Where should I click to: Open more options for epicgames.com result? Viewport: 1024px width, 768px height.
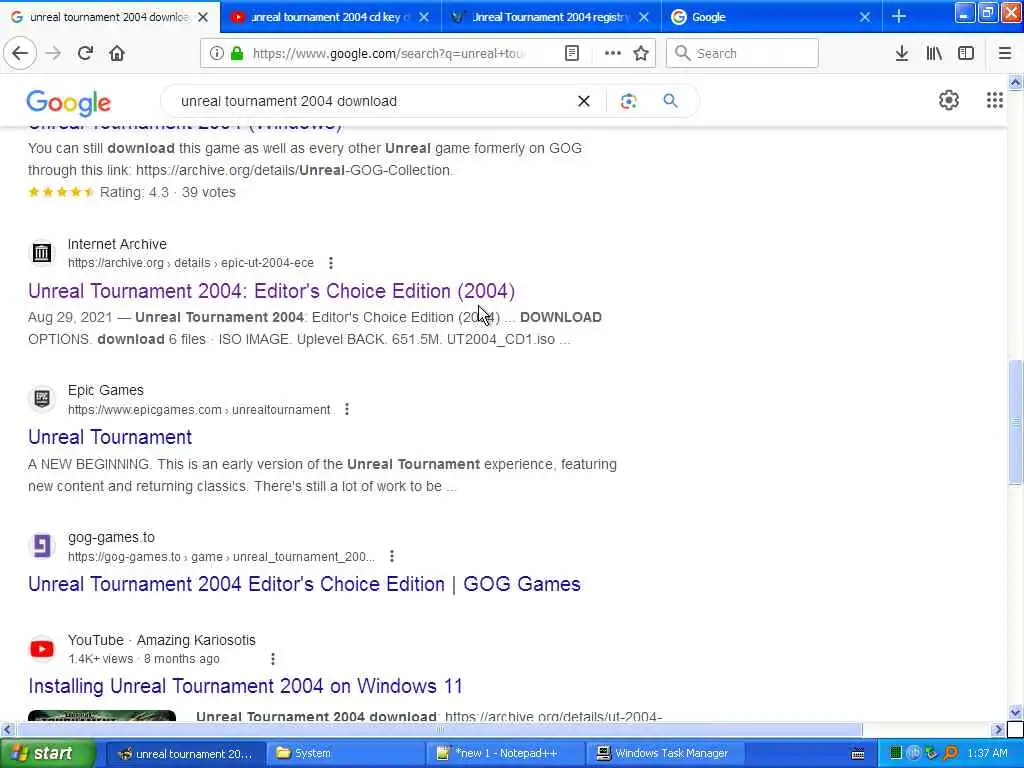click(x=347, y=409)
